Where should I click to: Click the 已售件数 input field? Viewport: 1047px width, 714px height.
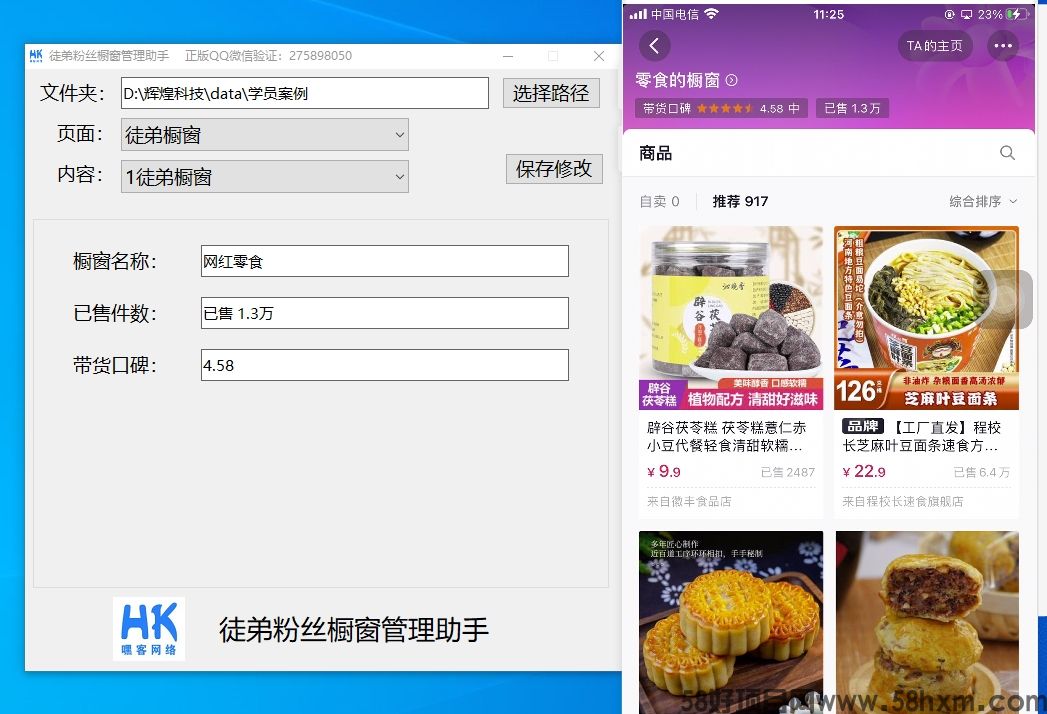tap(385, 313)
